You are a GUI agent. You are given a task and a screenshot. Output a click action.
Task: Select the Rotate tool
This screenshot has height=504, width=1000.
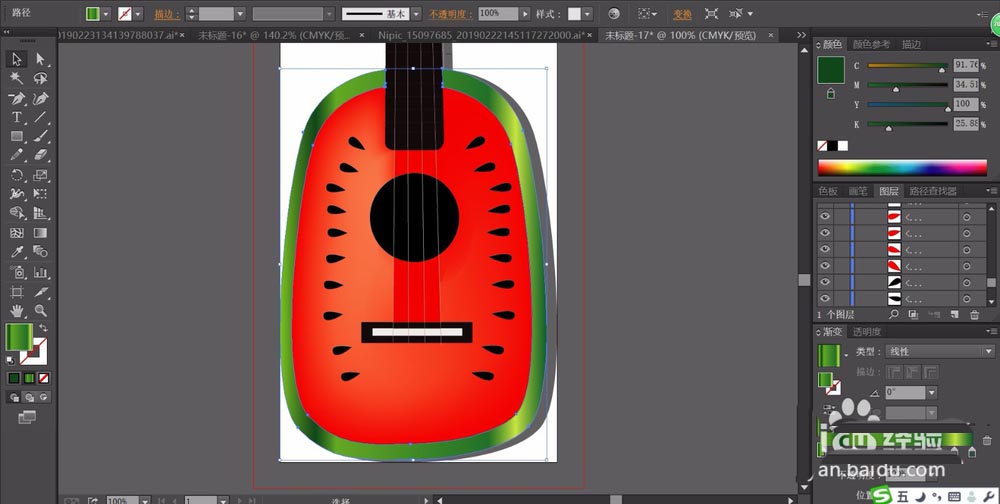(17, 175)
